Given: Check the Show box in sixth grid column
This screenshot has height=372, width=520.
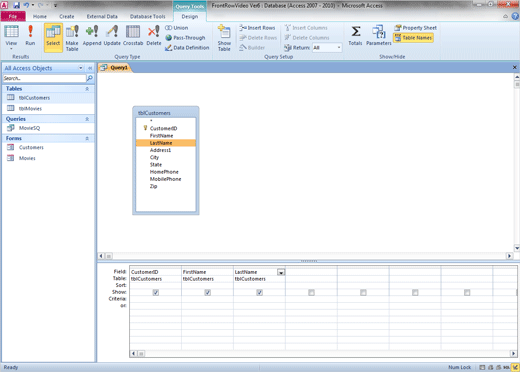Looking at the screenshot, I should point(415,292).
